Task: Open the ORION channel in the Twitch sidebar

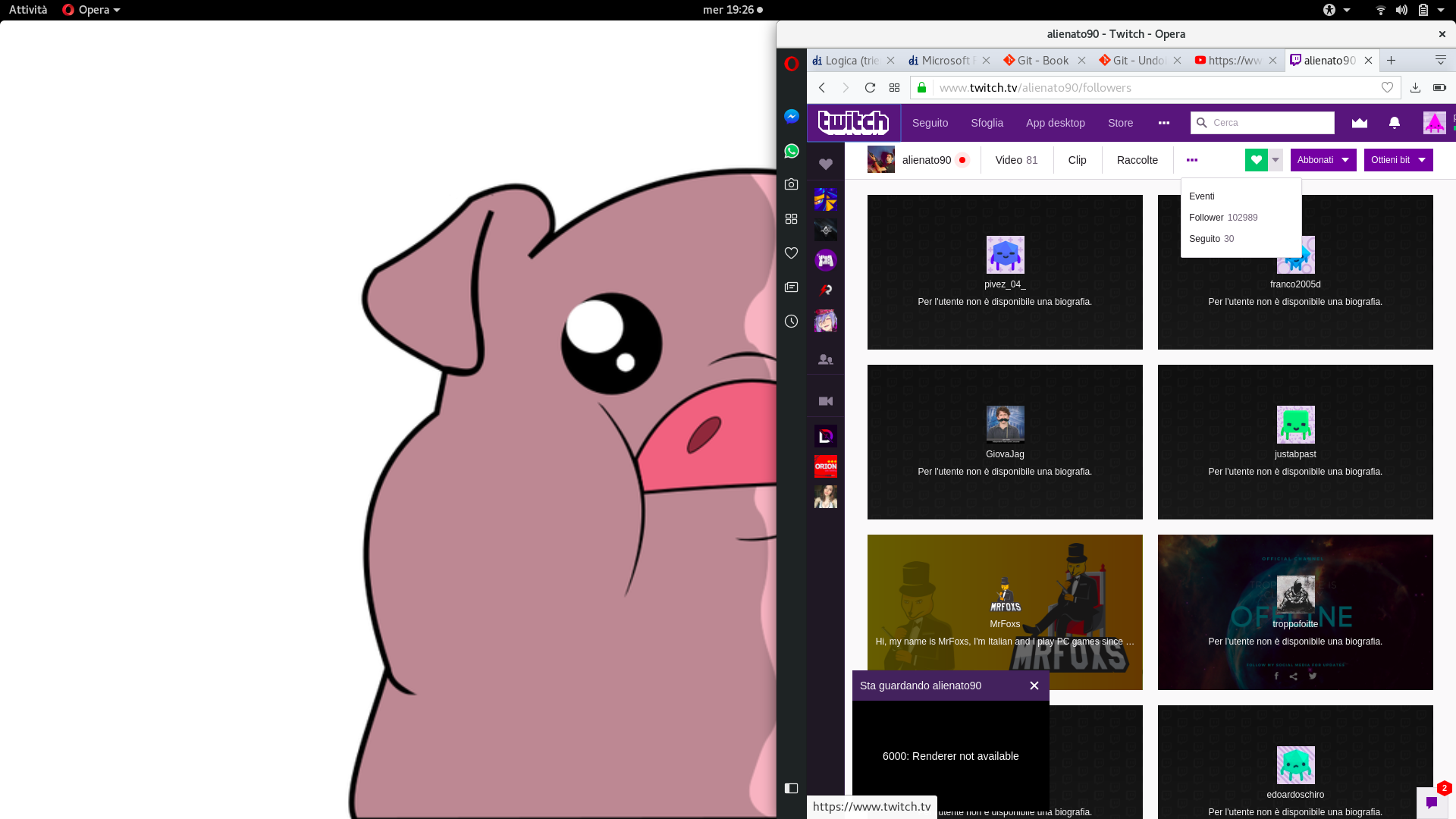Action: (x=826, y=466)
